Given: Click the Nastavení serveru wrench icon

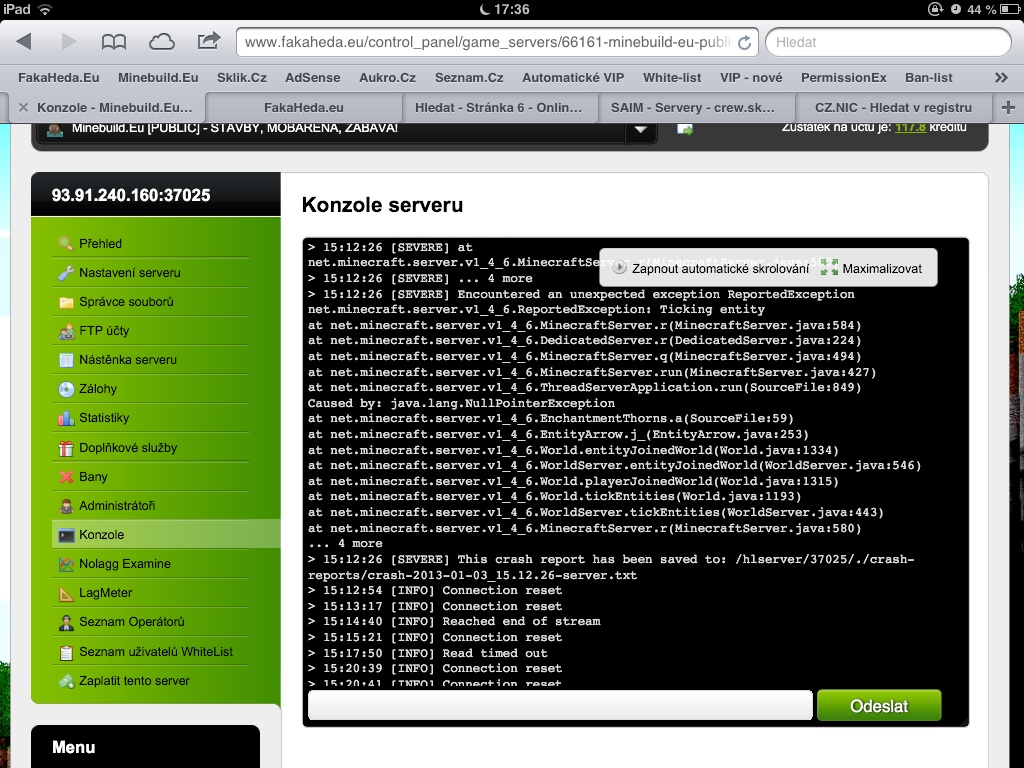Looking at the screenshot, I should pyautogui.click(x=66, y=273).
